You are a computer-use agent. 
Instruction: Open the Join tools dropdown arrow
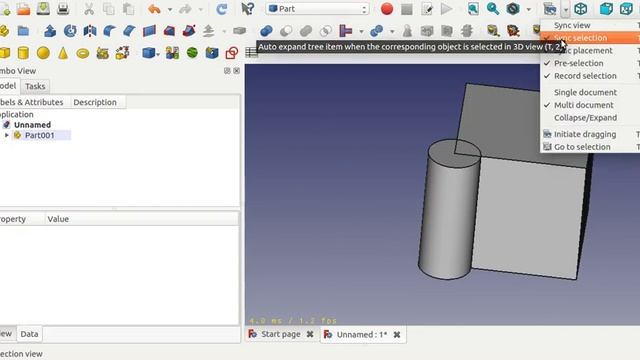361,31
